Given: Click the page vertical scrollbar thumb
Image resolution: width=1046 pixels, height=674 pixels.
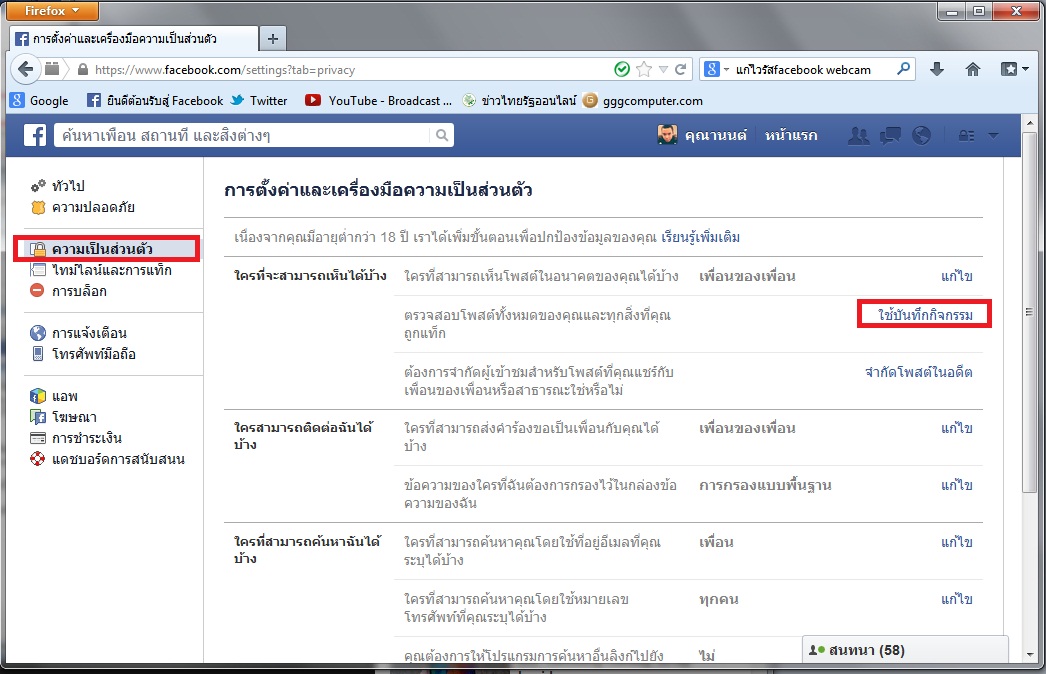Looking at the screenshot, I should coord(1029,312).
